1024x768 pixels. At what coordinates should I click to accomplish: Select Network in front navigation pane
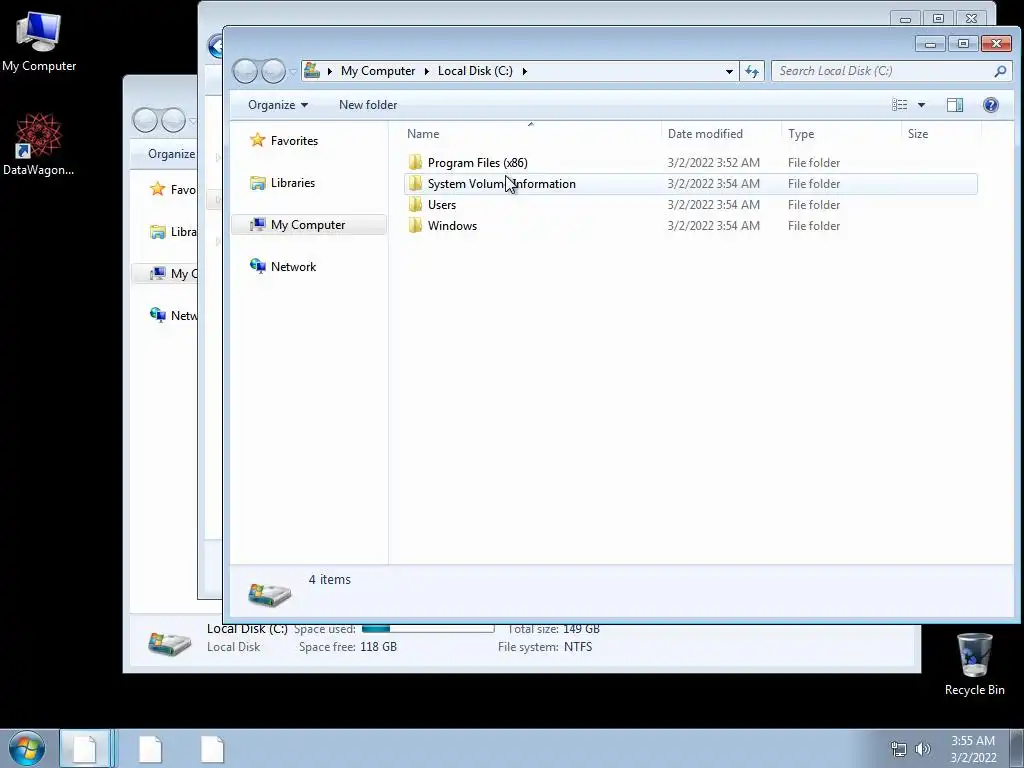coord(293,266)
